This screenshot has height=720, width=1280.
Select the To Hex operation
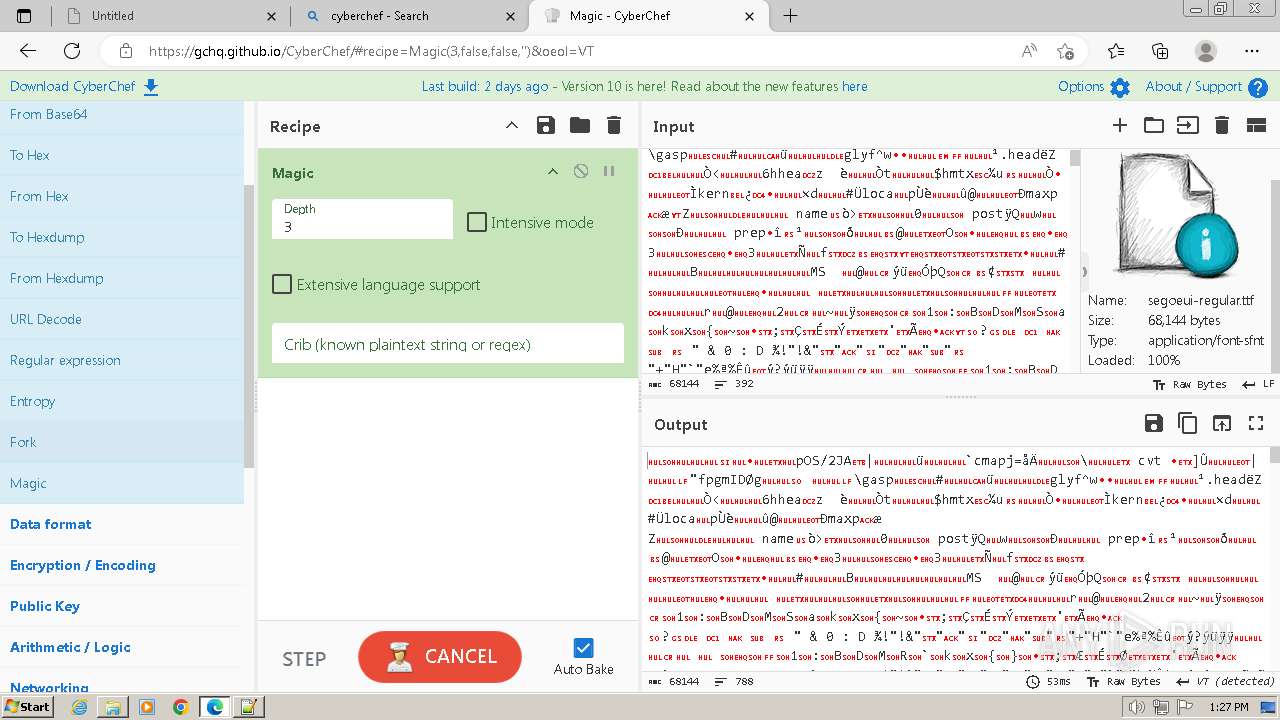(x=122, y=155)
